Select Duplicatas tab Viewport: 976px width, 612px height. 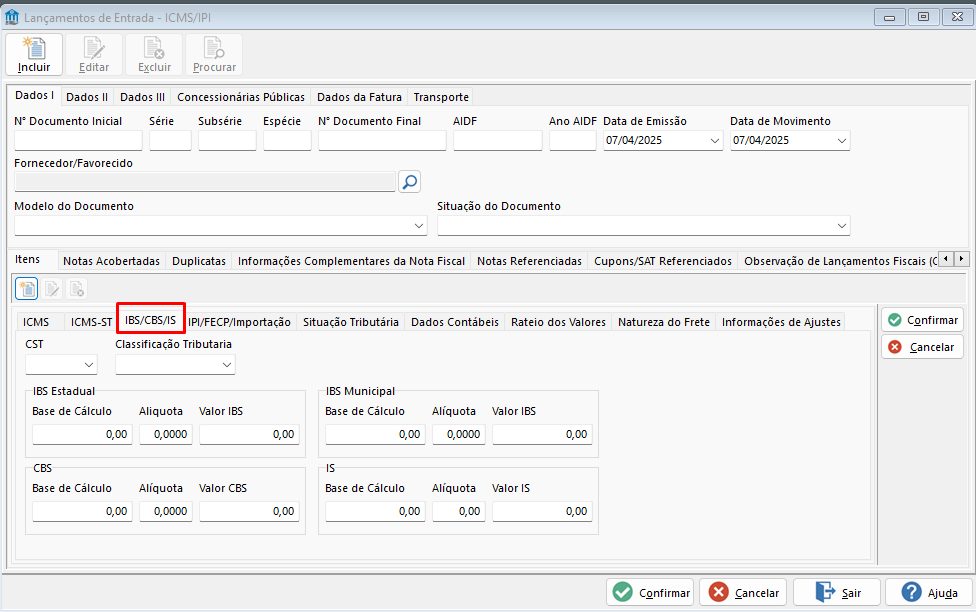coord(199,261)
